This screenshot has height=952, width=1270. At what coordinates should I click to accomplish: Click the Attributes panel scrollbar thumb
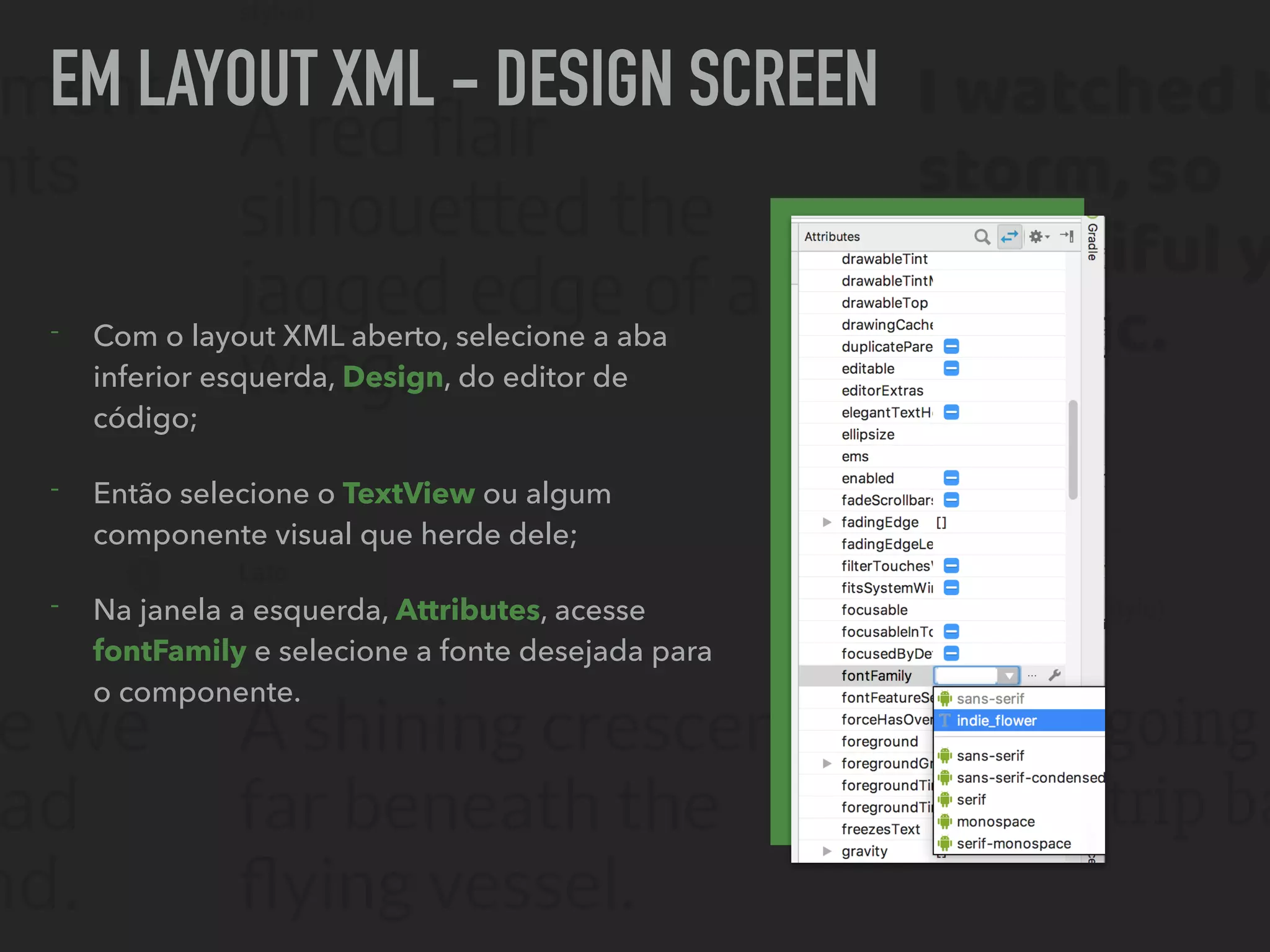click(x=1073, y=450)
